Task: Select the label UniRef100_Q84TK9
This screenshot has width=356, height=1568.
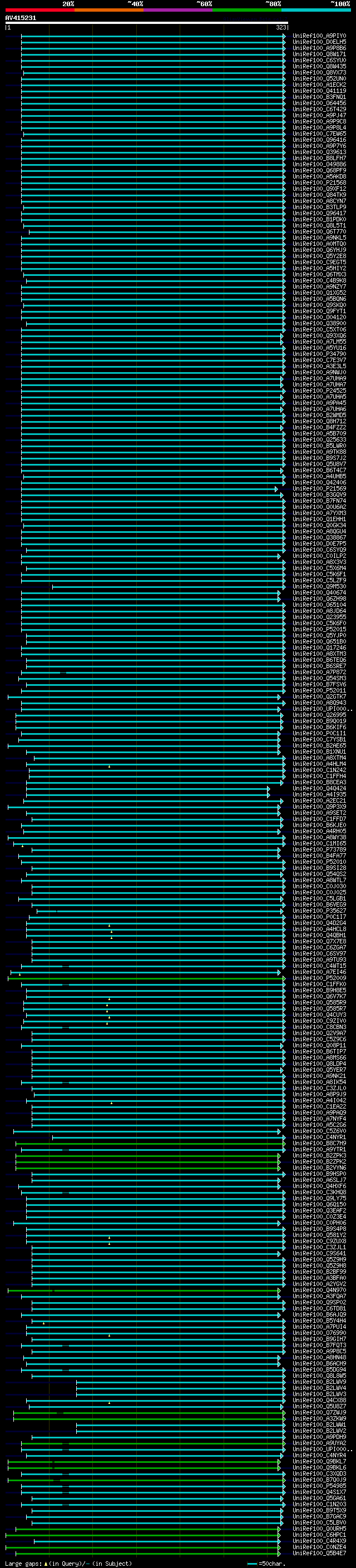Action: [x=319, y=195]
